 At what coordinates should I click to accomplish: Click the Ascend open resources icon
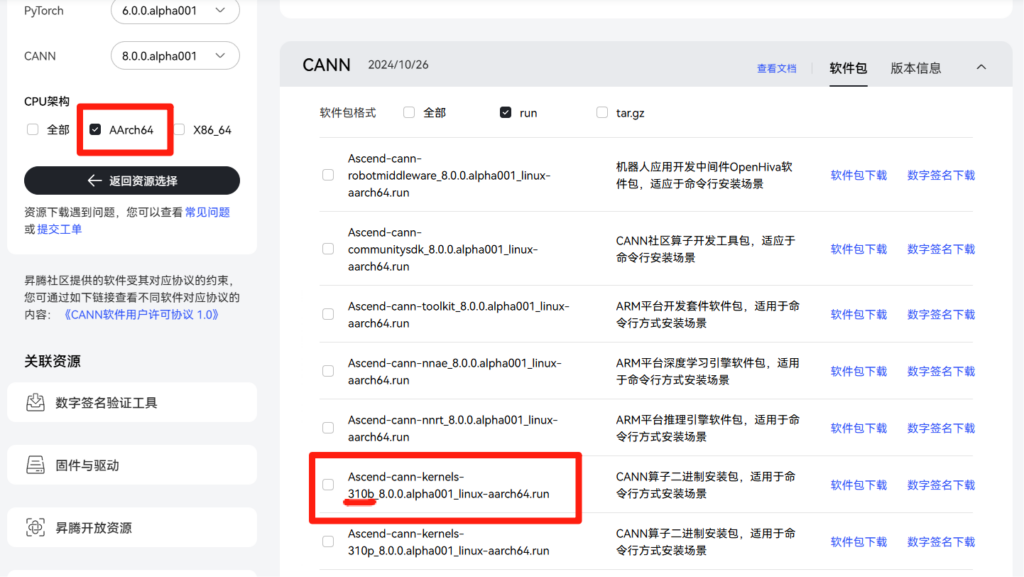coord(36,527)
